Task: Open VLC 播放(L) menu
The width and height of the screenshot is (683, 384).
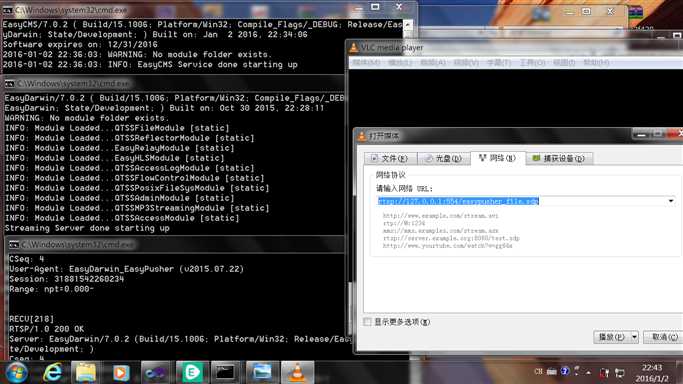Action: click(400, 63)
